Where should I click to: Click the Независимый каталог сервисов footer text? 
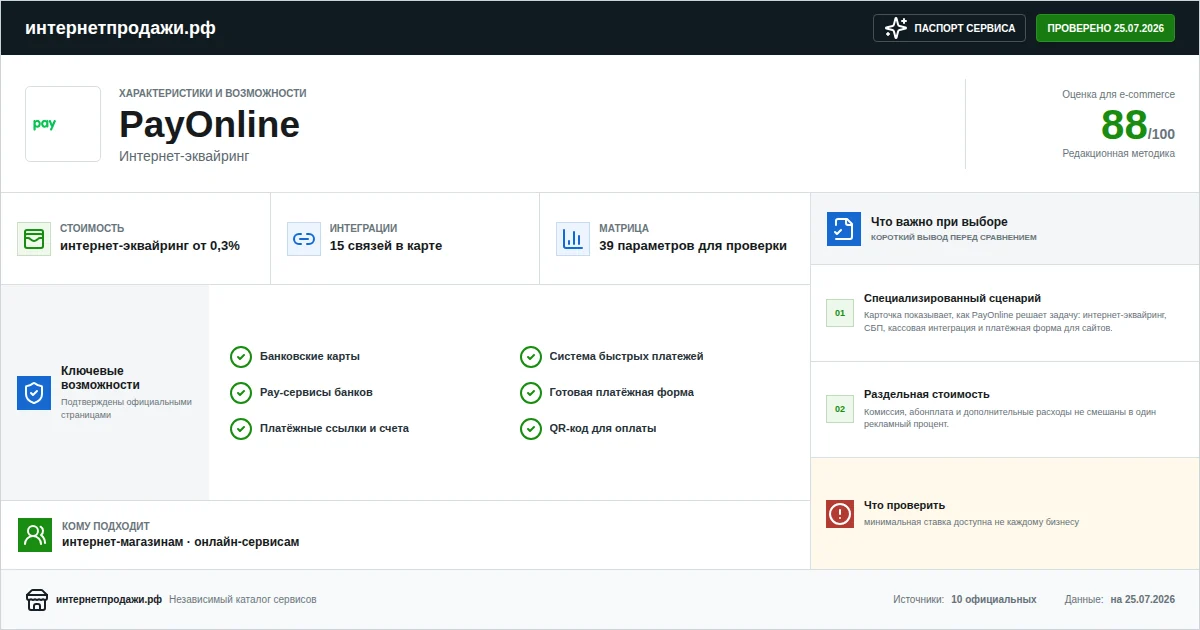tap(243, 599)
